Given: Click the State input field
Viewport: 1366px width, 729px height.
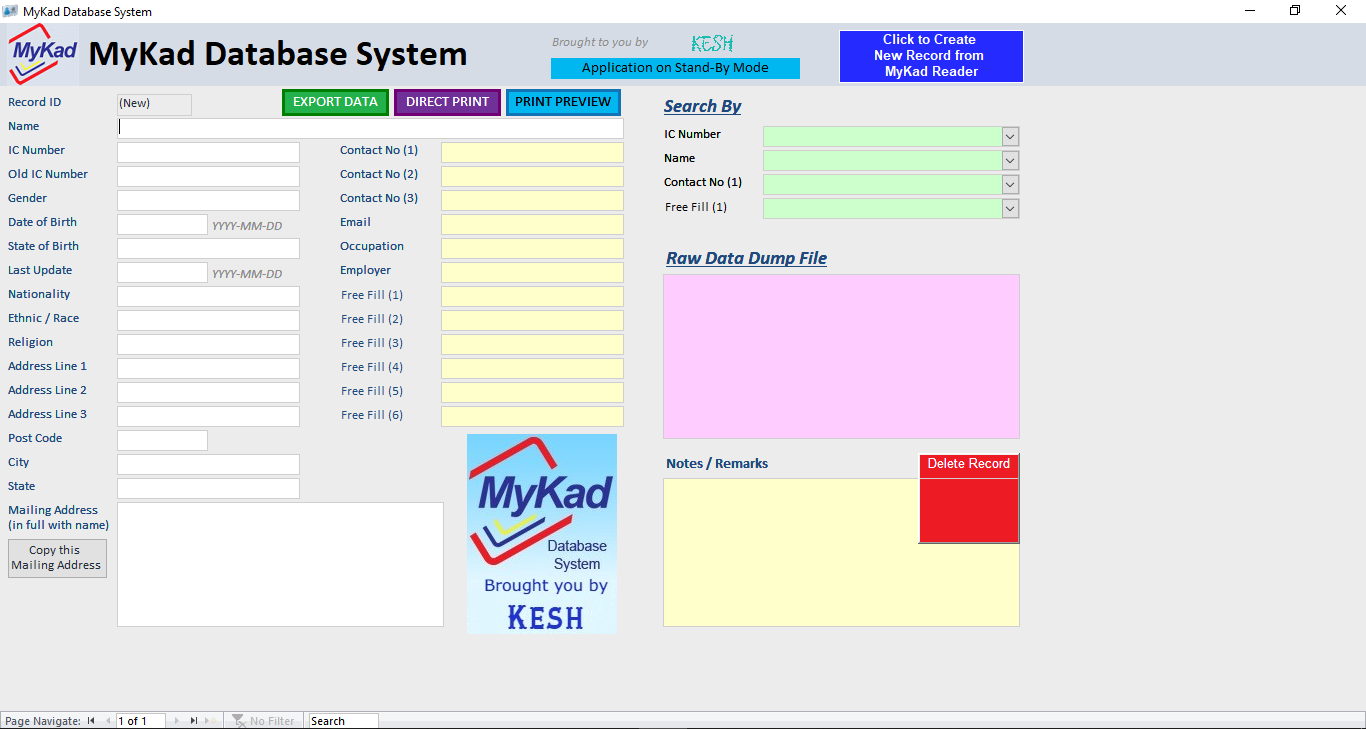Looking at the screenshot, I should pyautogui.click(x=208, y=488).
